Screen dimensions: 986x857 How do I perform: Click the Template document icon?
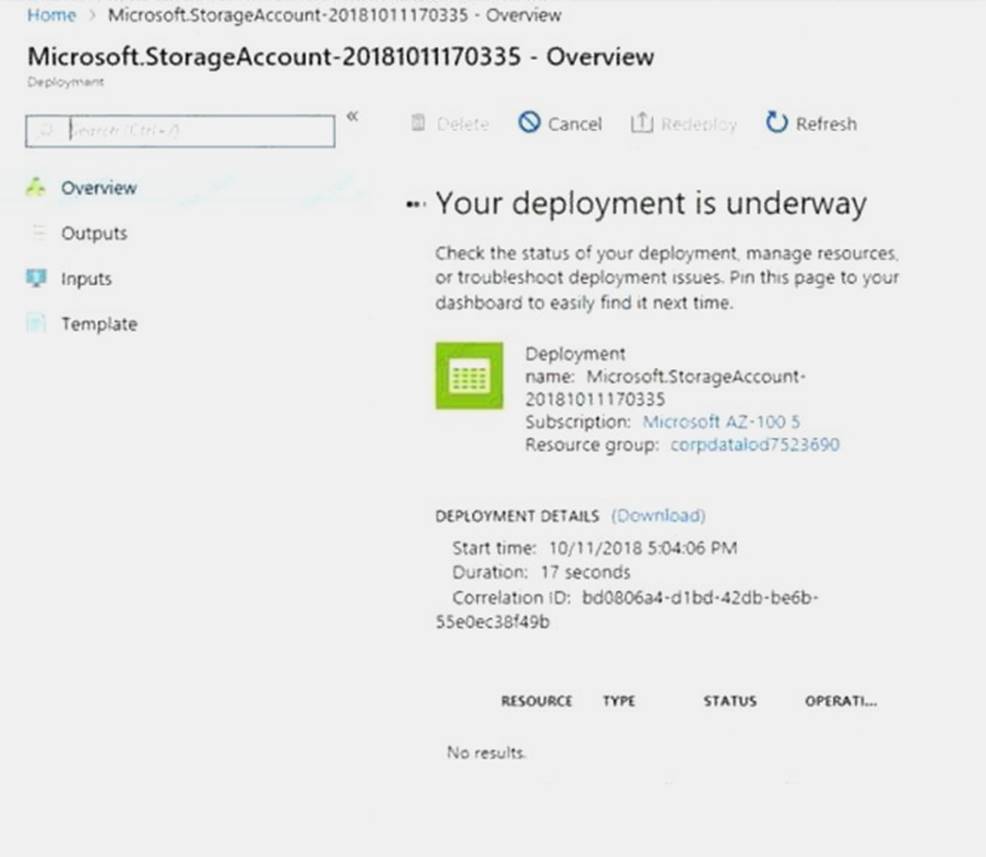pyautogui.click(x=36, y=324)
